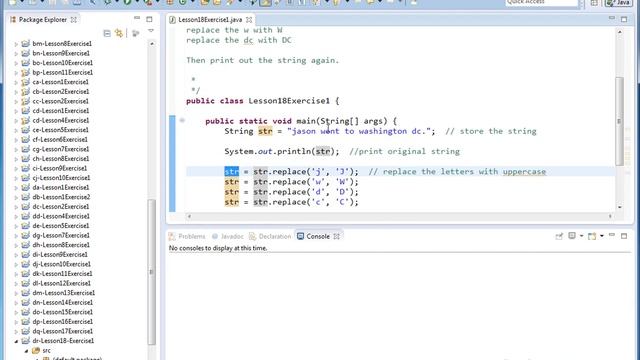Select cc-Lesson2Exercise1 in the tree
This screenshot has width=640, height=360.
[60, 101]
